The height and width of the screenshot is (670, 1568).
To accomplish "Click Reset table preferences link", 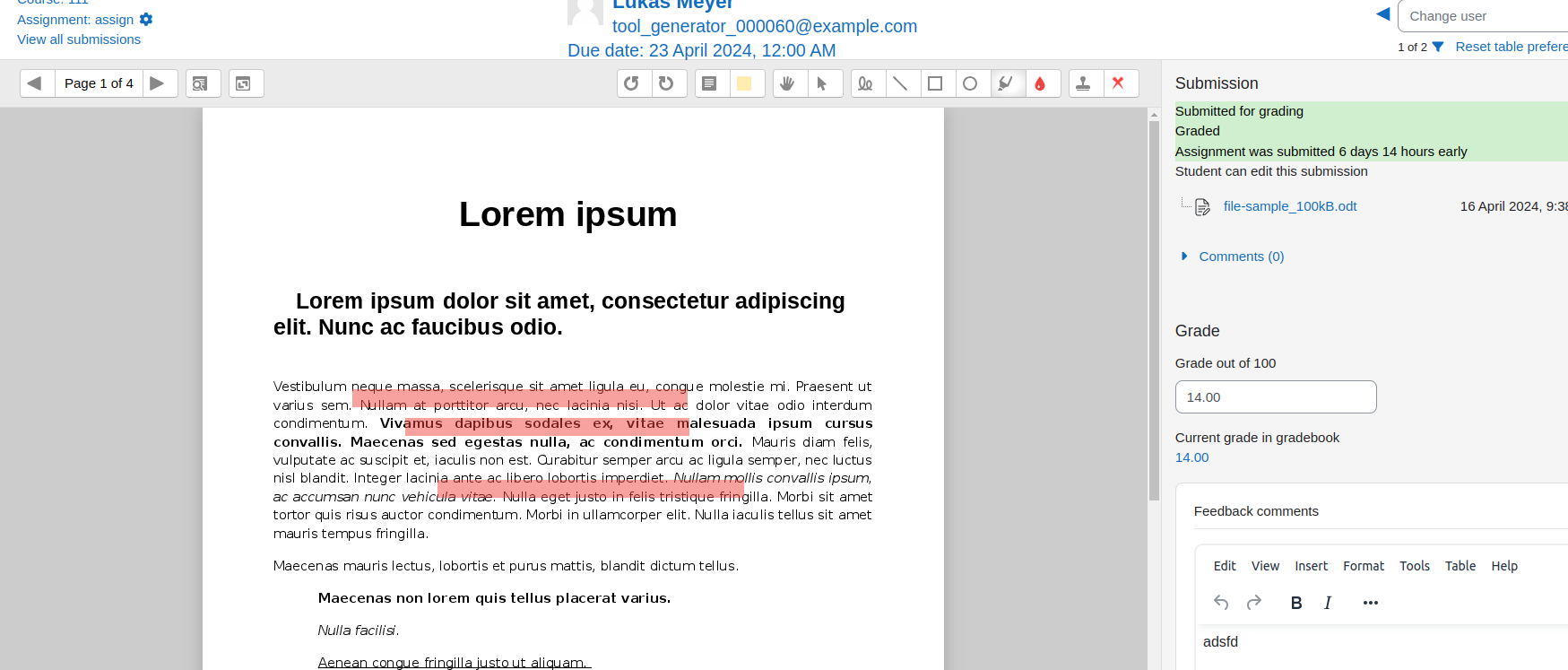I will [x=1512, y=47].
